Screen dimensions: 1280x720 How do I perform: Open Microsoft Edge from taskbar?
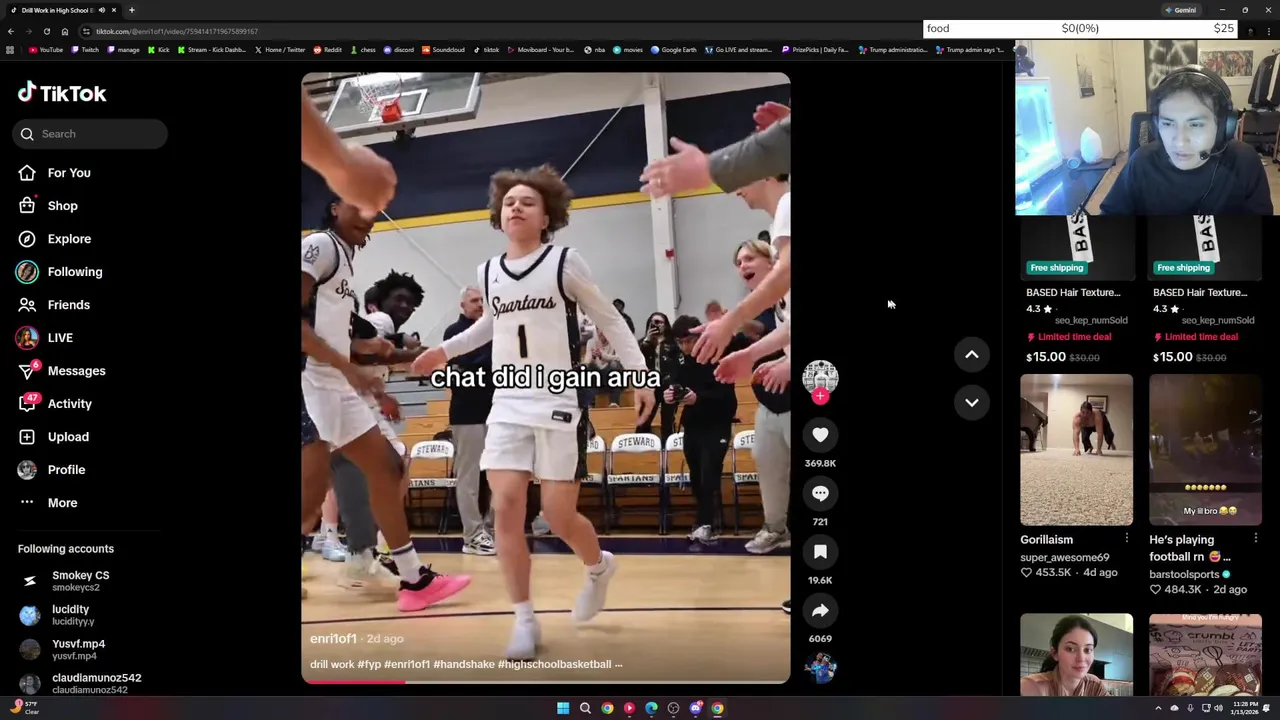651,708
